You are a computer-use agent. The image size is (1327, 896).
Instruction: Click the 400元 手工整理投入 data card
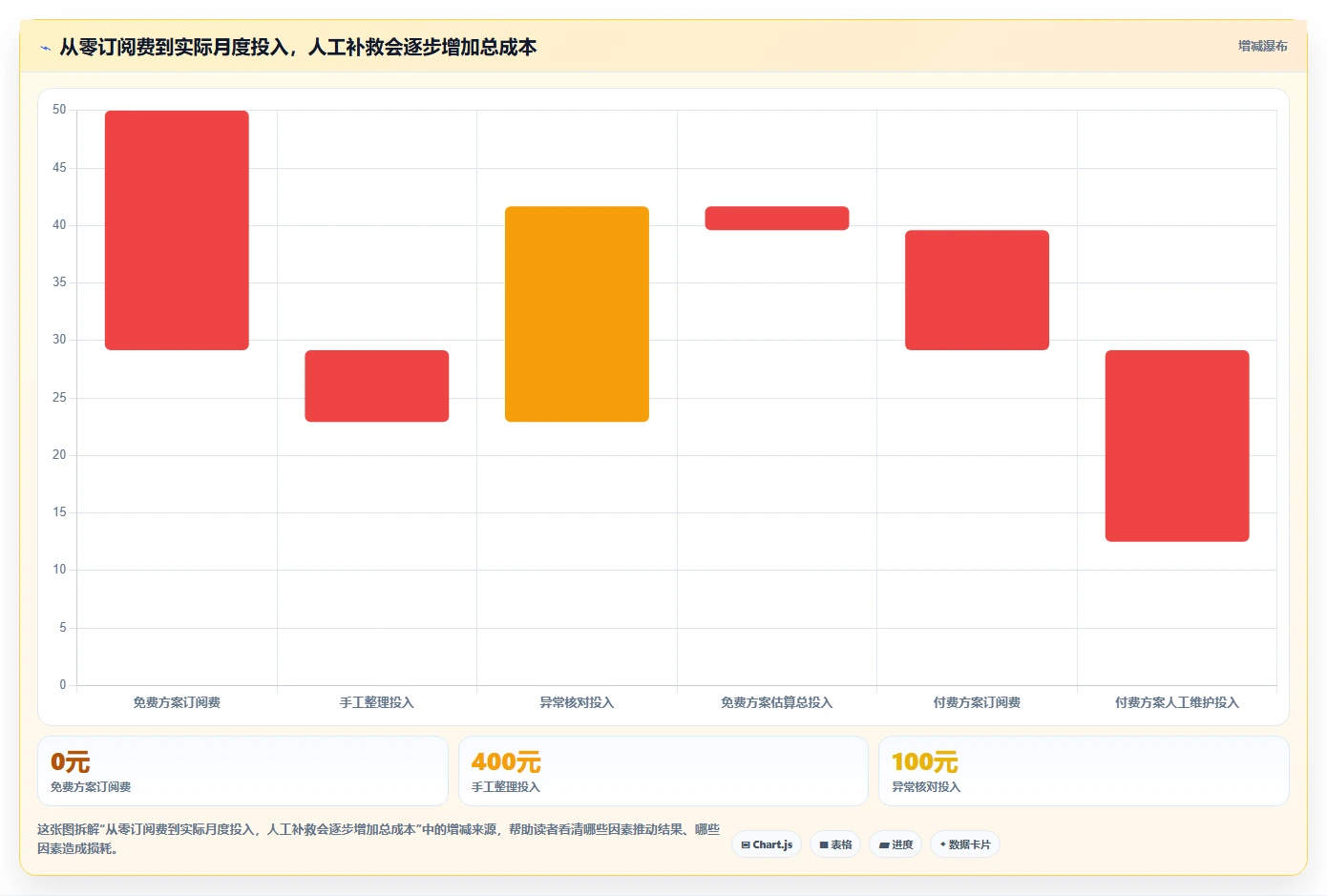tap(663, 771)
